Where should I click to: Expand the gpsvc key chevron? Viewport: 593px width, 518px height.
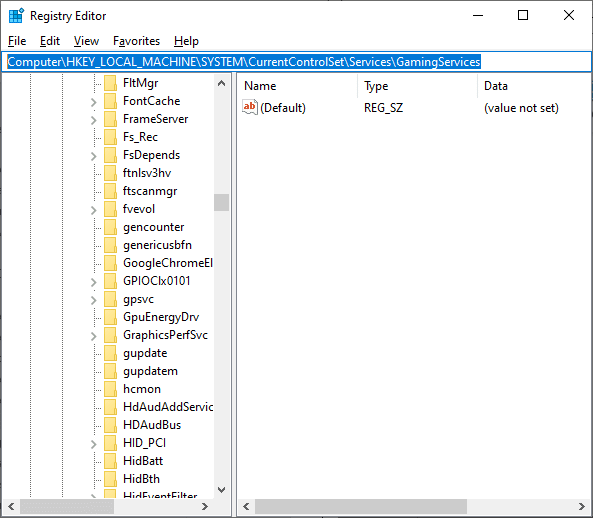[x=93, y=300]
